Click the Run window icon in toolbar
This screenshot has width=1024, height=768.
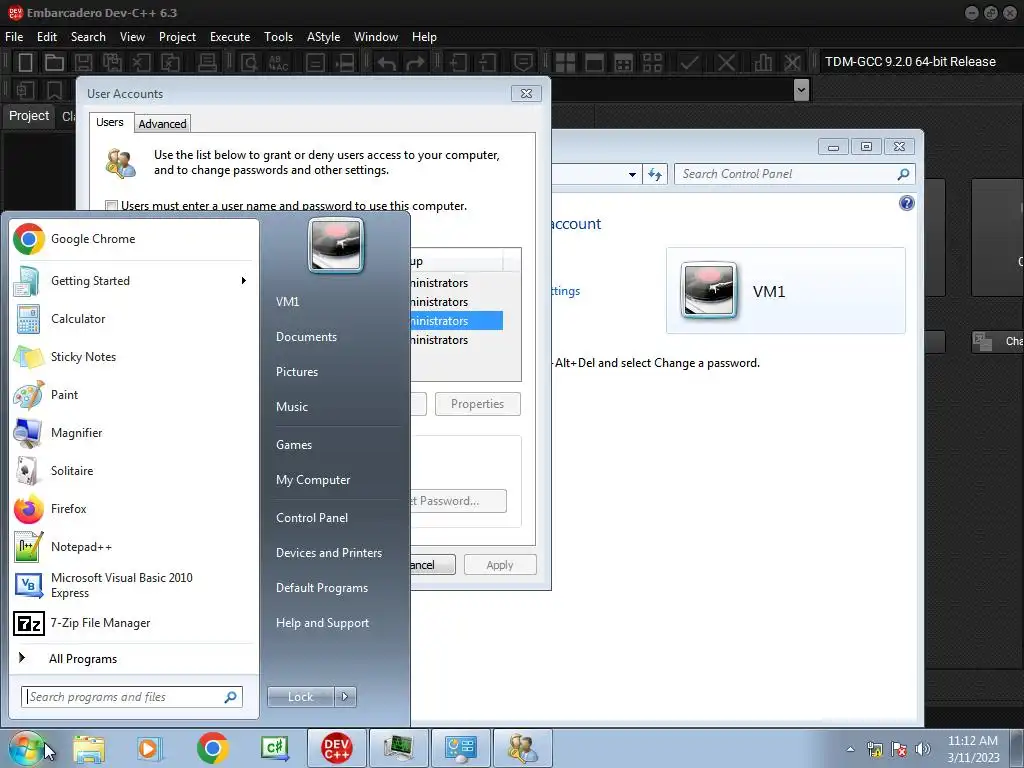[594, 63]
